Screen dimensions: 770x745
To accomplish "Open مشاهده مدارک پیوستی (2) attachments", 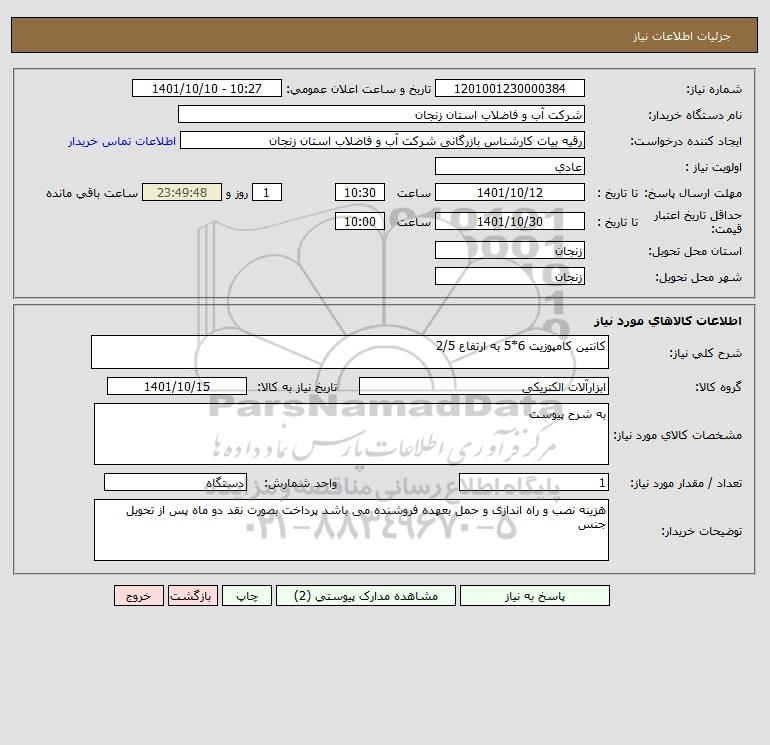I will point(366,596).
